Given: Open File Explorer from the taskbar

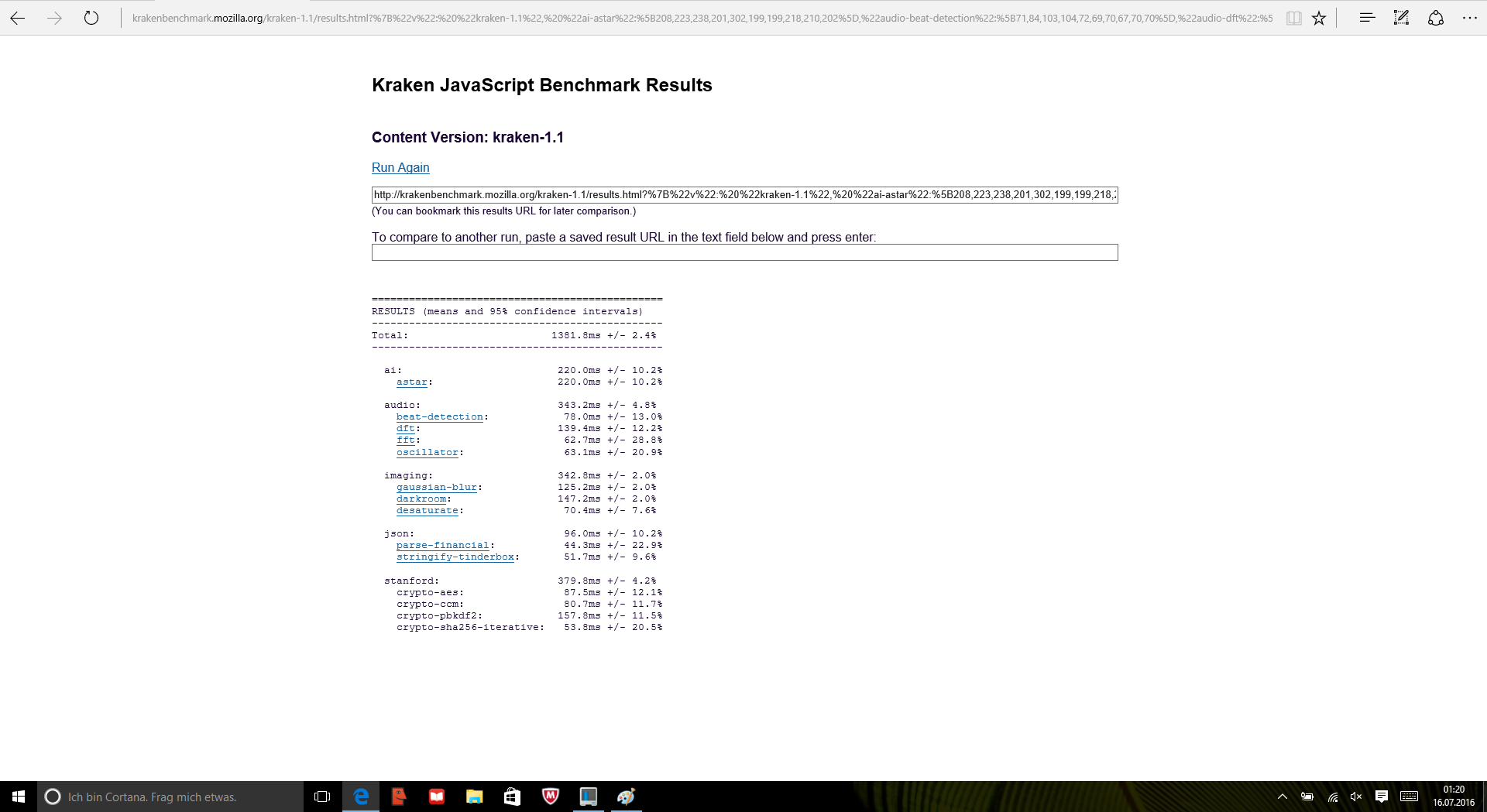Looking at the screenshot, I should pos(475,797).
